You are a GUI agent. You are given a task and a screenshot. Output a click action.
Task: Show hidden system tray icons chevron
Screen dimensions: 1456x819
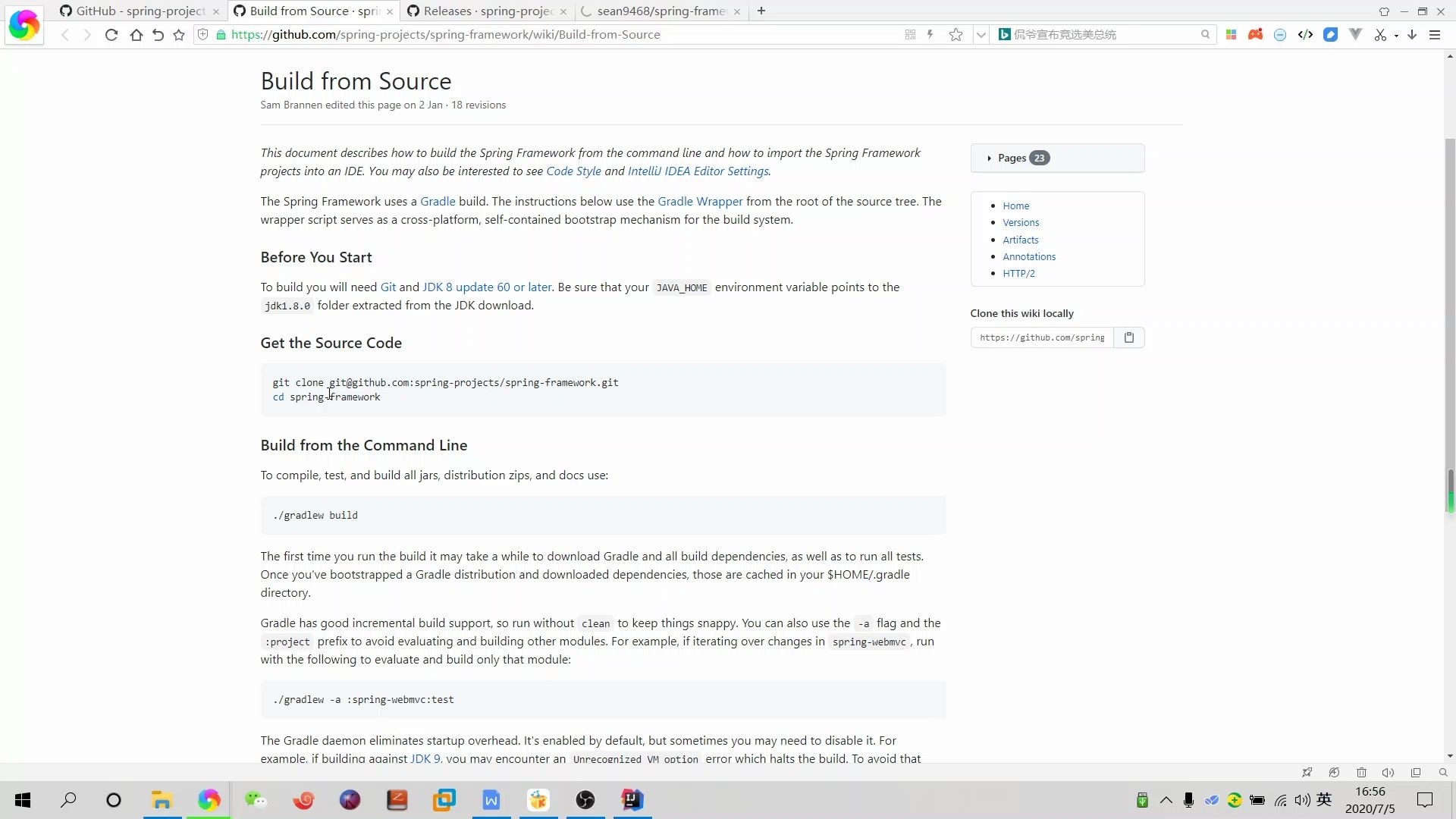[x=1166, y=800]
